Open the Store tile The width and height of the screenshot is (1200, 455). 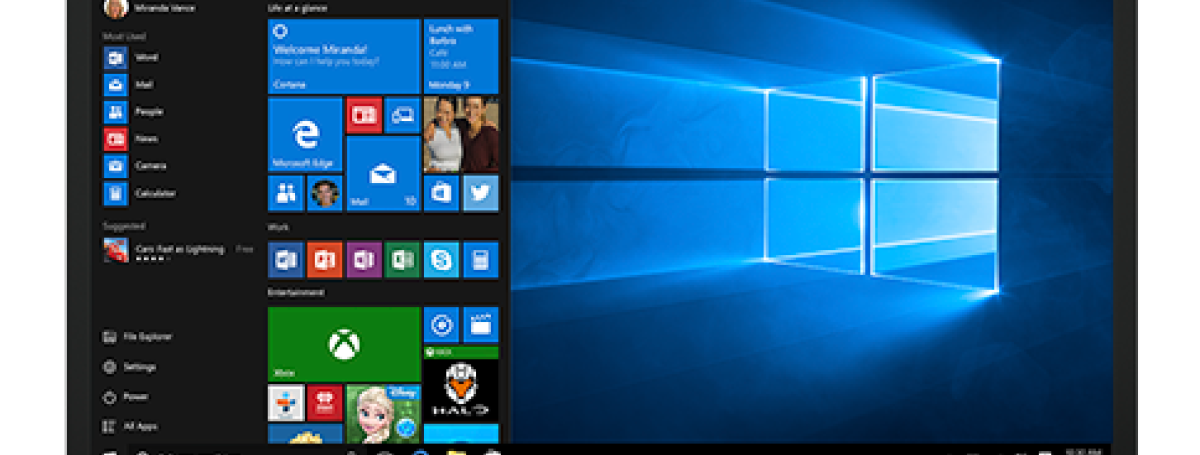click(x=441, y=193)
